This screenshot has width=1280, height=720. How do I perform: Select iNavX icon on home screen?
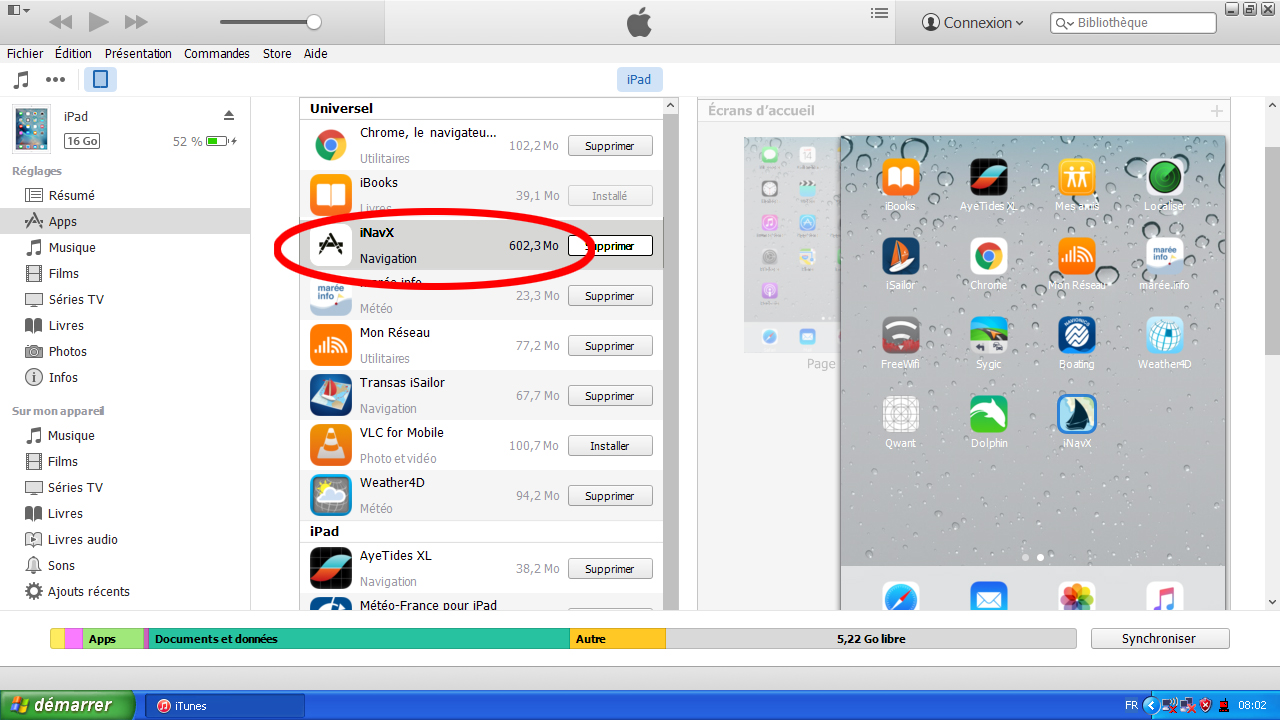(1077, 414)
